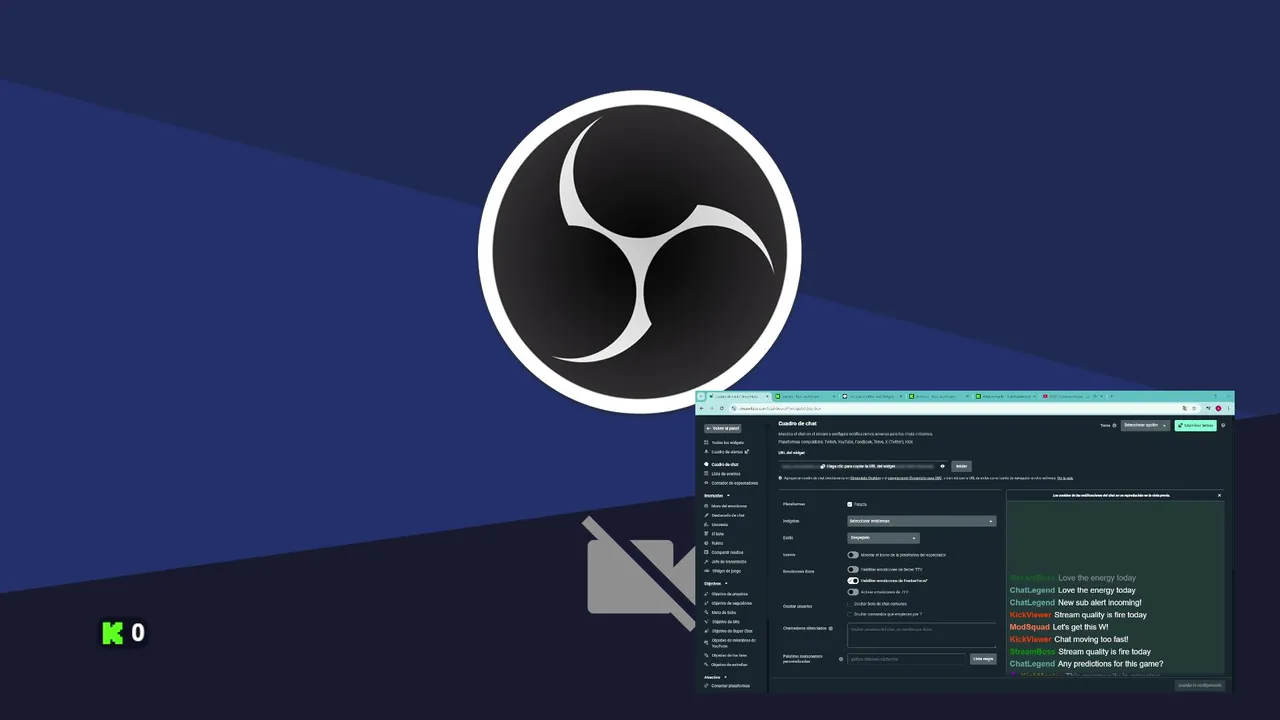Toggle the 7TV emotes switch
Viewport: 1280px width, 720px height.
click(853, 592)
